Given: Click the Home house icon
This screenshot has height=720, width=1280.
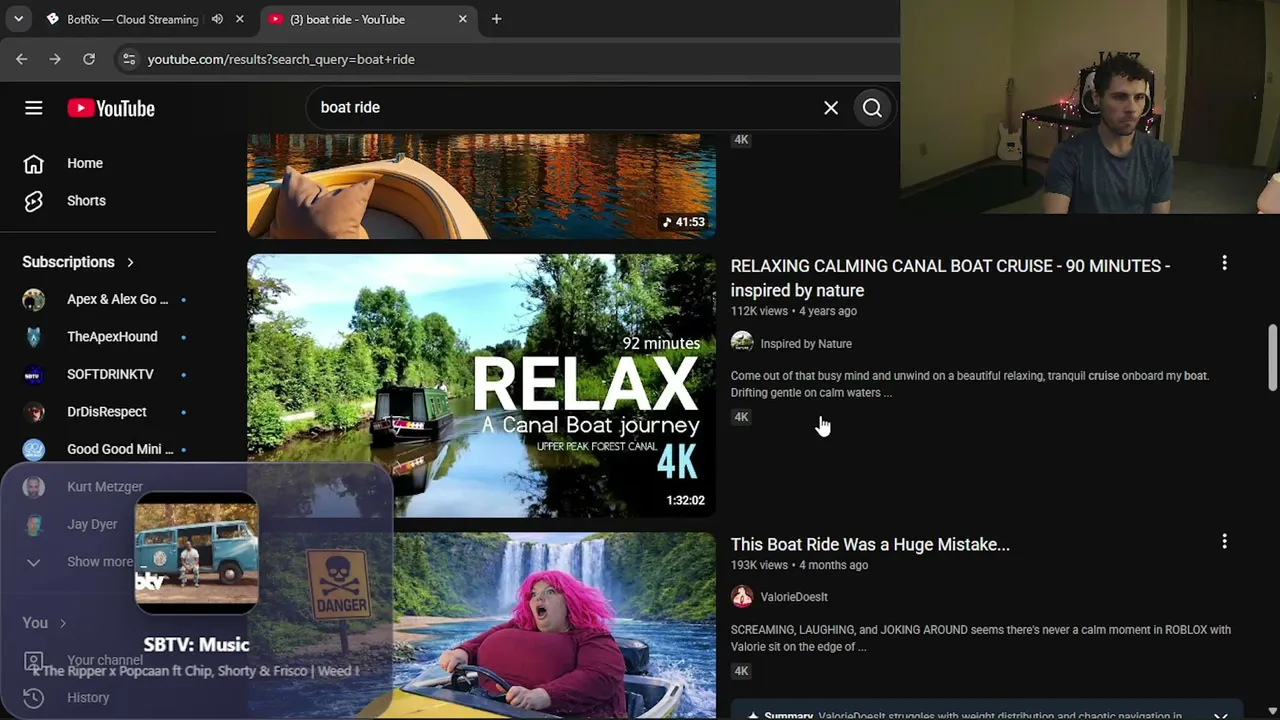Looking at the screenshot, I should (34, 163).
